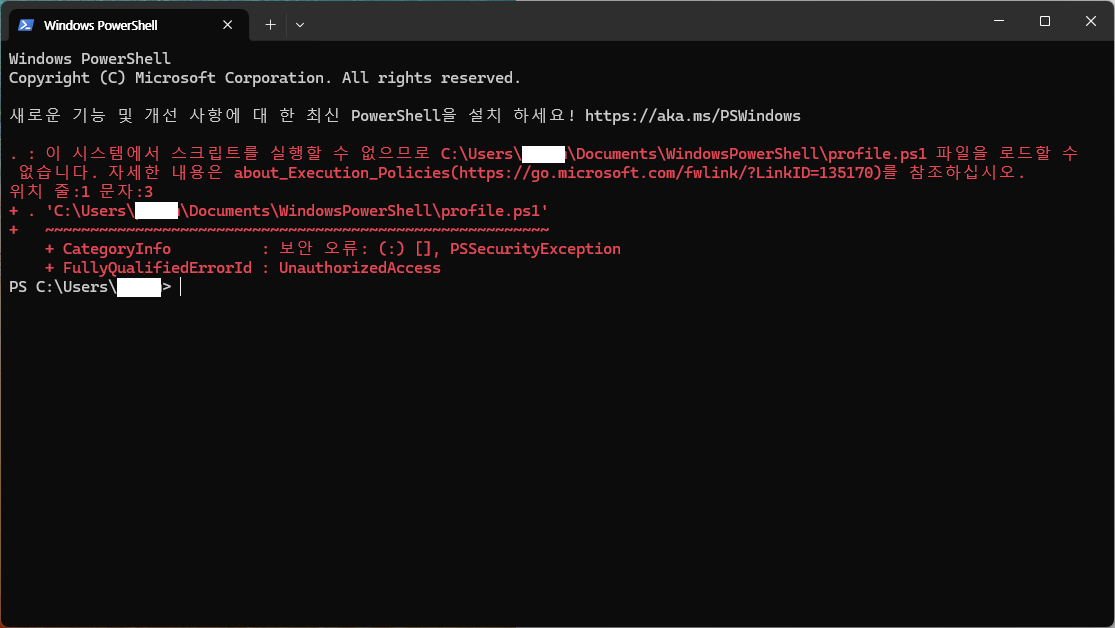Click the '위치 줄:1 문자:3' line
The width and height of the screenshot is (1115, 628).
[81, 192]
